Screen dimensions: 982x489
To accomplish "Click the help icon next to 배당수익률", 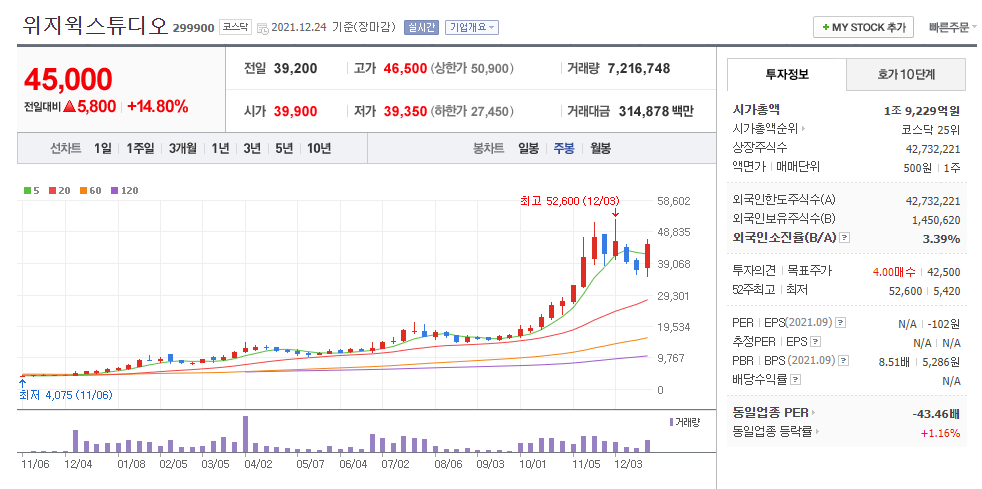I will [795, 379].
